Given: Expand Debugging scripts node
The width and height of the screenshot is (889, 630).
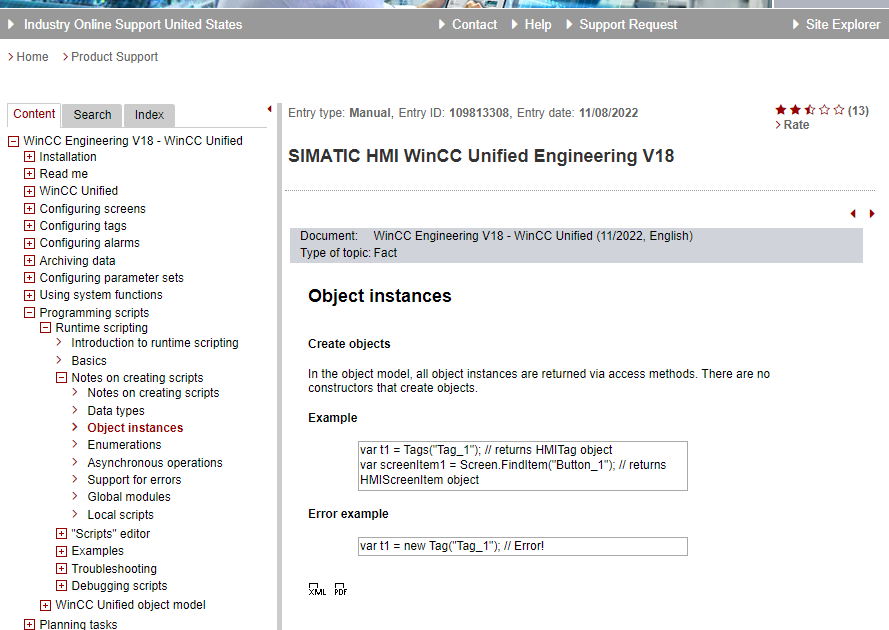Looking at the screenshot, I should (x=61, y=586).
